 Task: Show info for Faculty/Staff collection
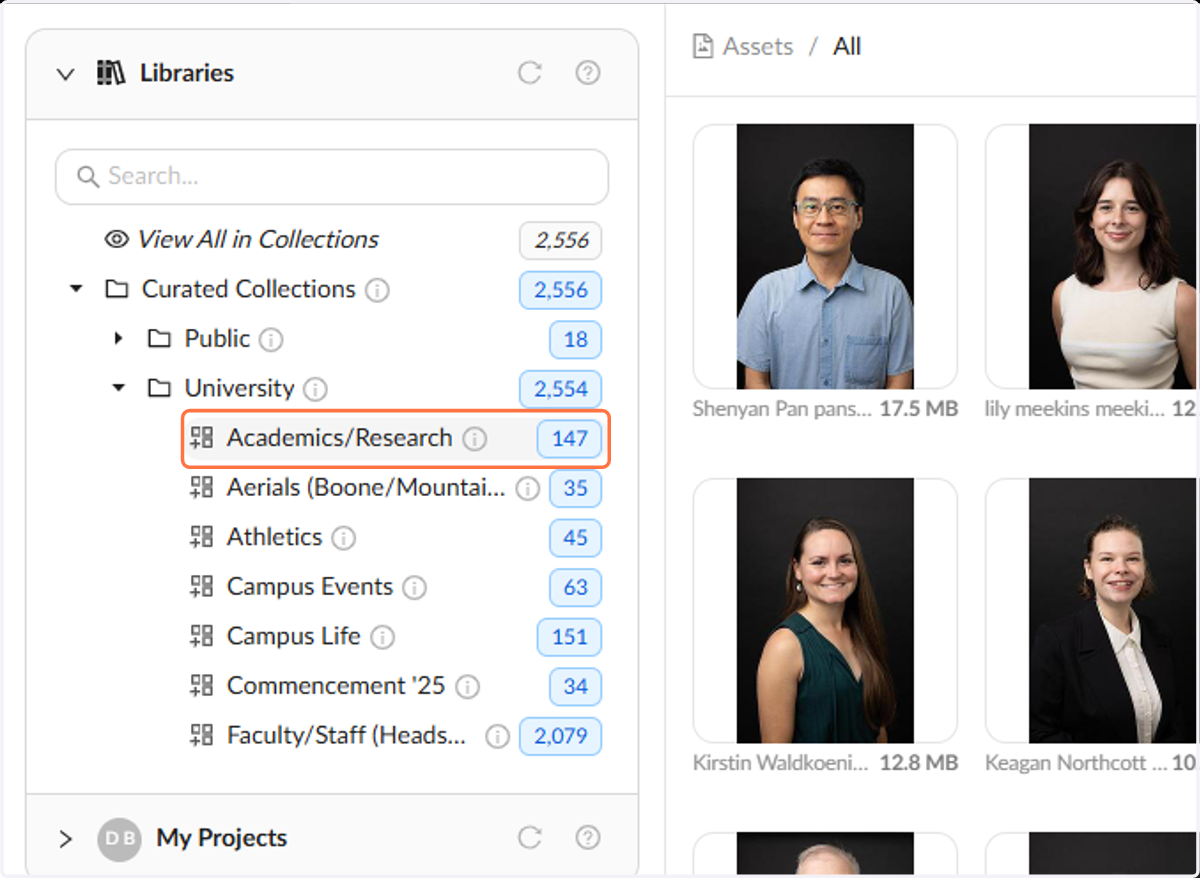coord(497,737)
